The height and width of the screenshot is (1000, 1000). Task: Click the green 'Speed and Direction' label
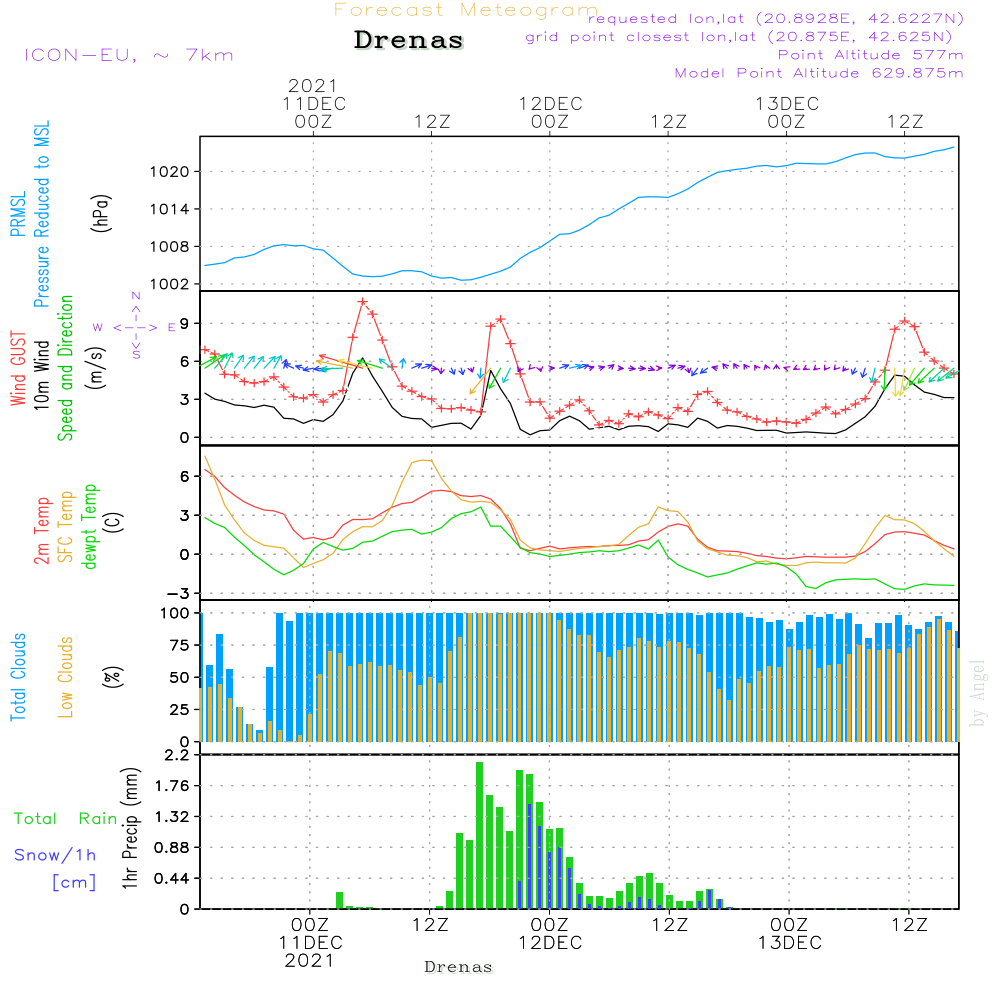(65, 368)
